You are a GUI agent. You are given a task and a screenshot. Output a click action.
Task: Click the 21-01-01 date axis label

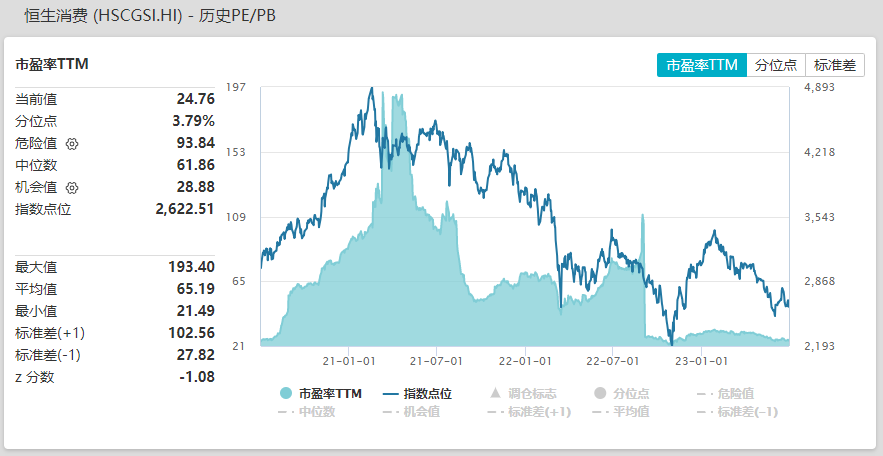click(349, 361)
